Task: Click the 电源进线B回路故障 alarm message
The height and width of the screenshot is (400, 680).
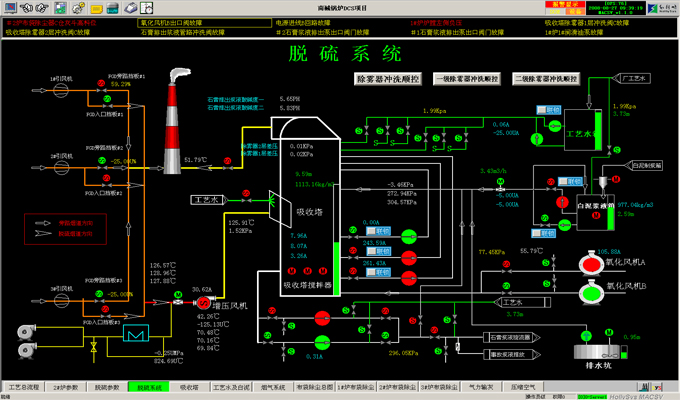Action: (x=303, y=23)
